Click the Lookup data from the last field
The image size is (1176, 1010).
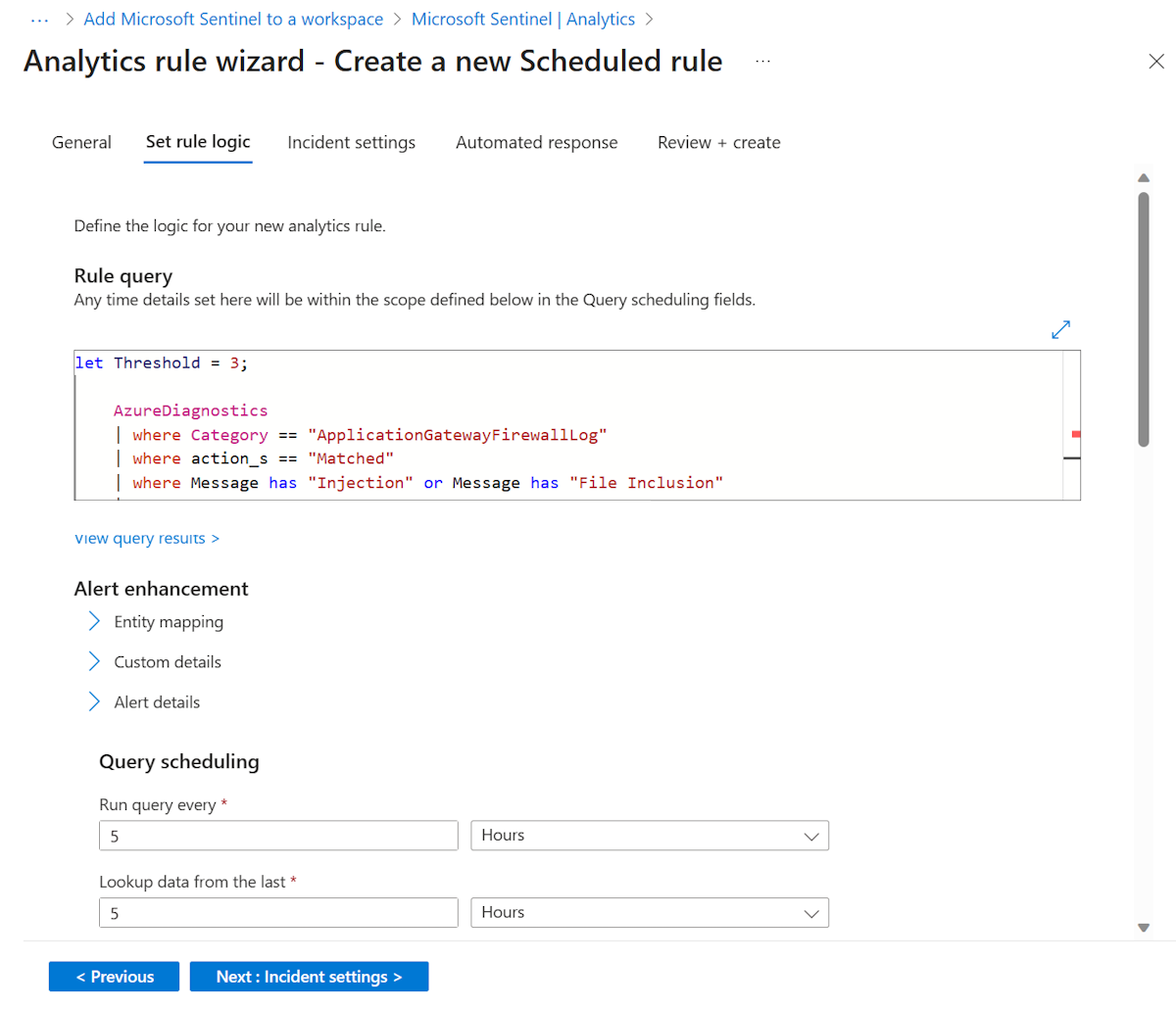(x=278, y=913)
